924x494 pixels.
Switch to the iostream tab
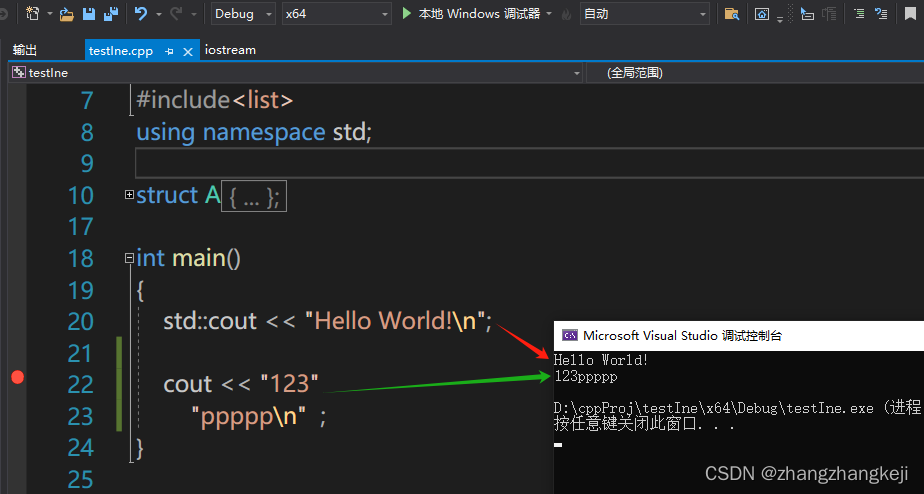230,50
